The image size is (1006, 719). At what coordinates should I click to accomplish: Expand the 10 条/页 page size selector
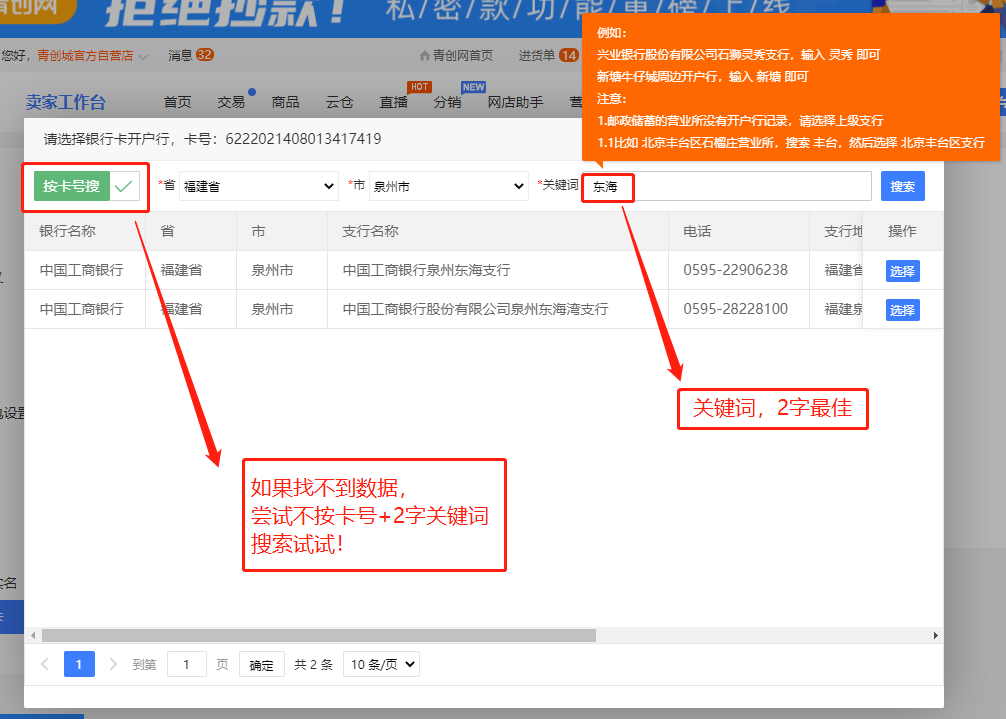click(381, 664)
